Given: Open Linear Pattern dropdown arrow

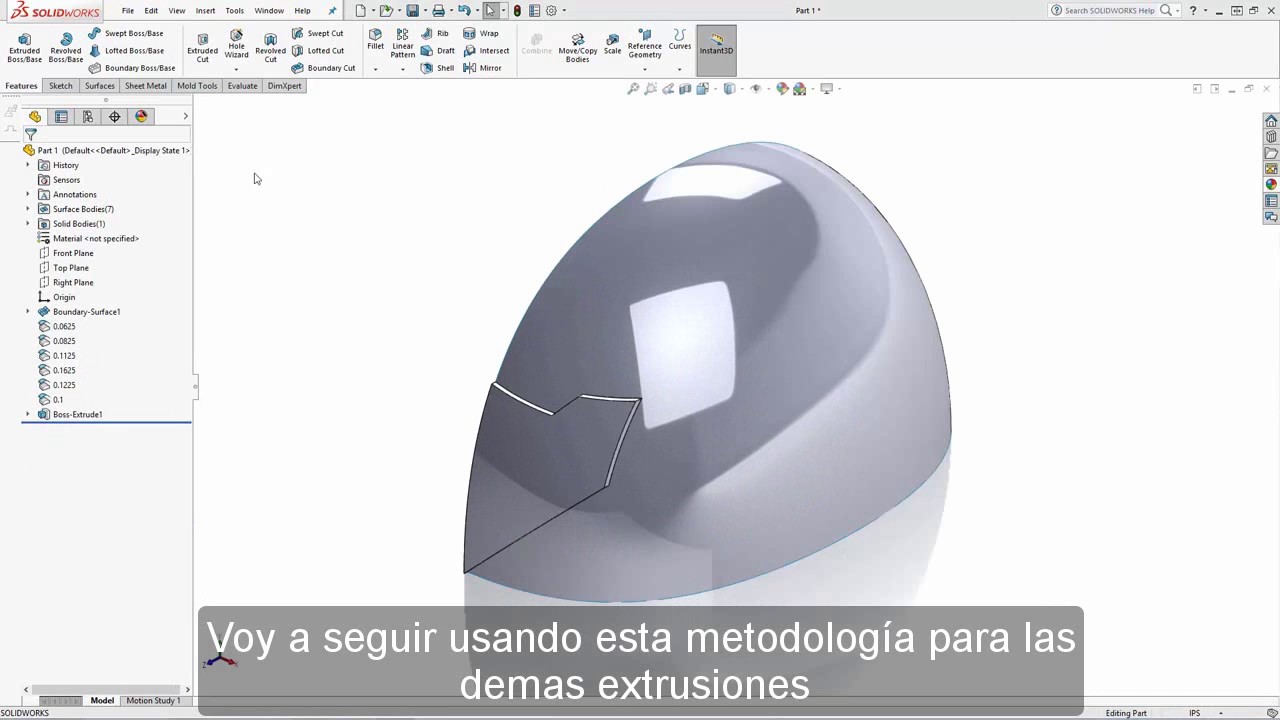Looking at the screenshot, I should [x=403, y=69].
